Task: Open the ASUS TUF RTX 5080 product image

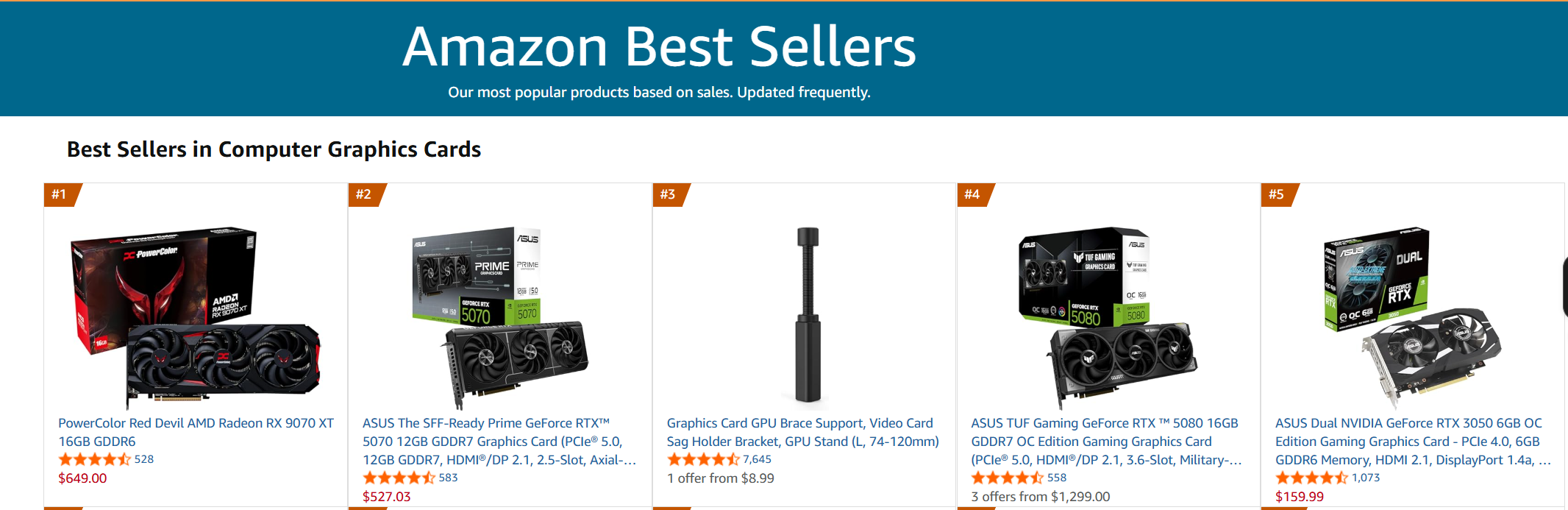Action: coord(1108,317)
